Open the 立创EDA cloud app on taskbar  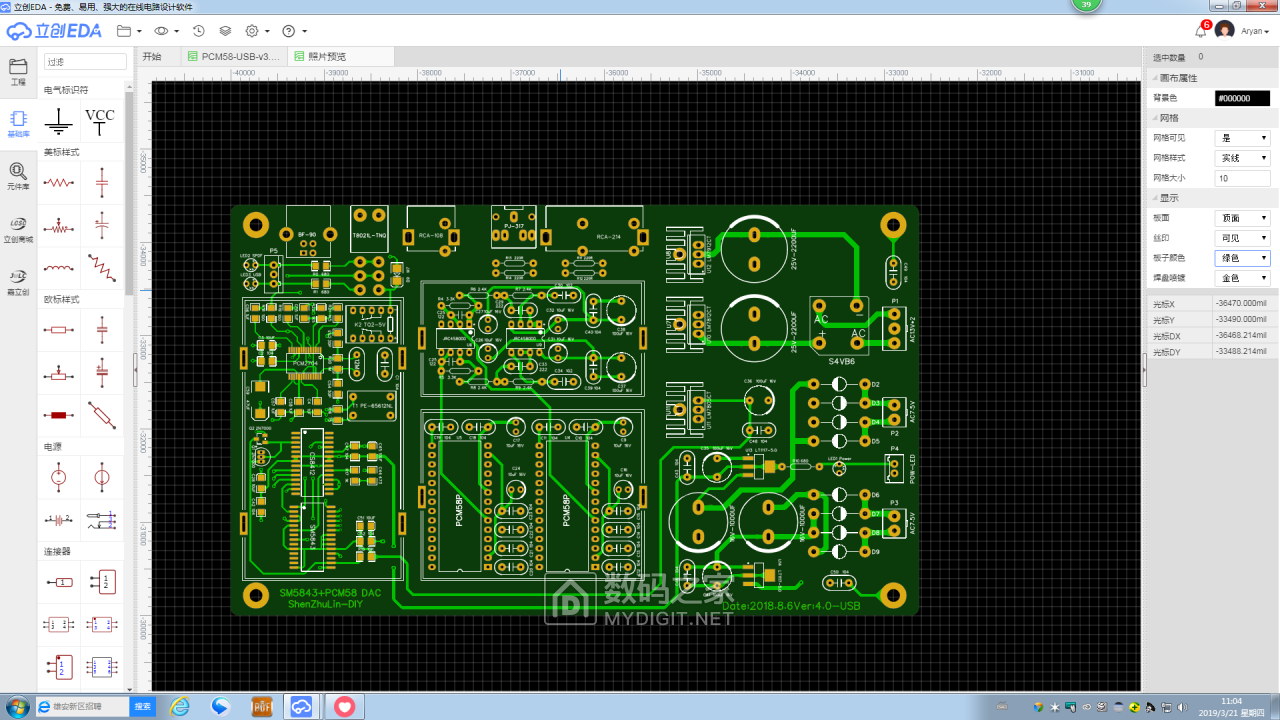[x=302, y=707]
